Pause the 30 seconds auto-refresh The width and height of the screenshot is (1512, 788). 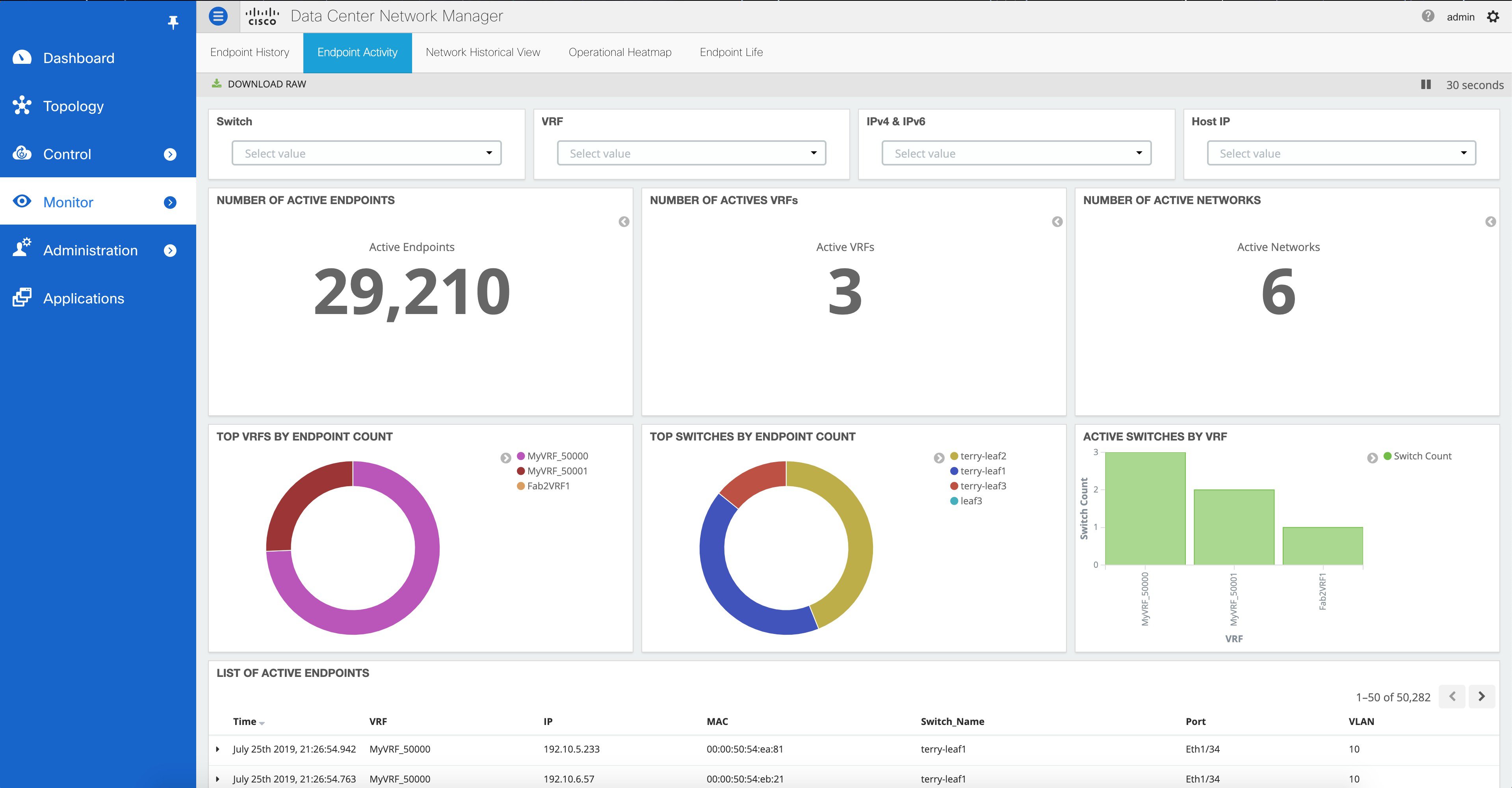coord(1426,85)
